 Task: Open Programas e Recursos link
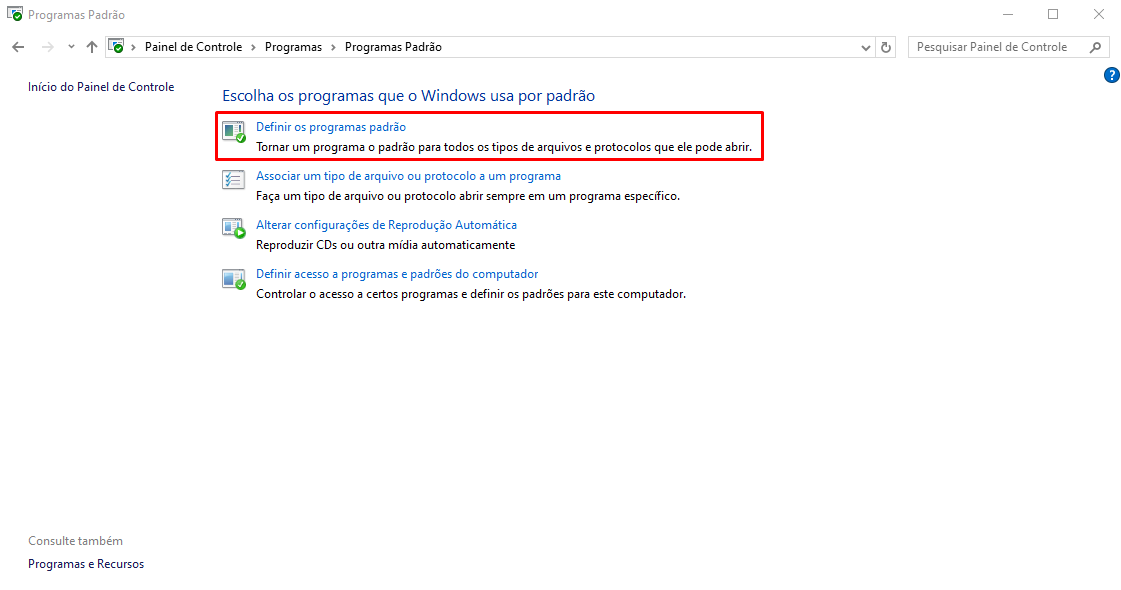(x=86, y=564)
